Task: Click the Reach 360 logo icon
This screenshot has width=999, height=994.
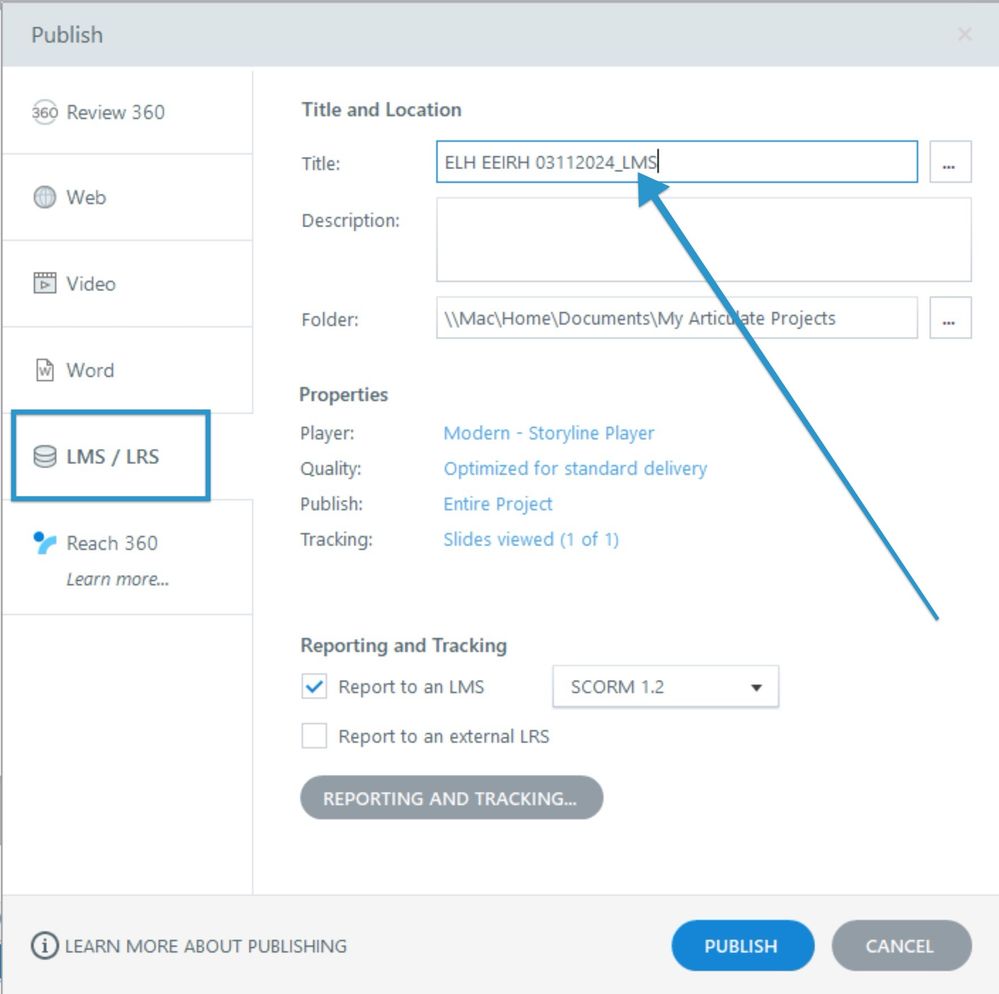Action: point(45,543)
